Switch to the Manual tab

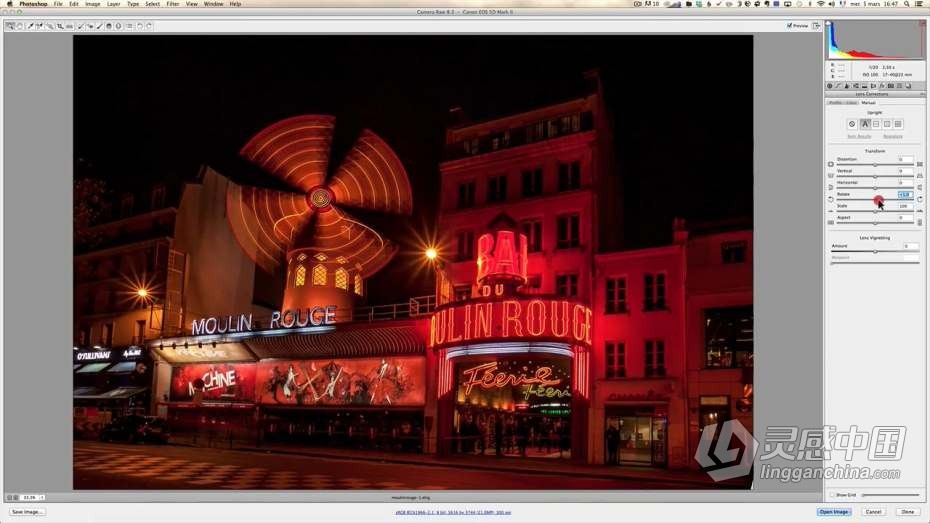(869, 103)
